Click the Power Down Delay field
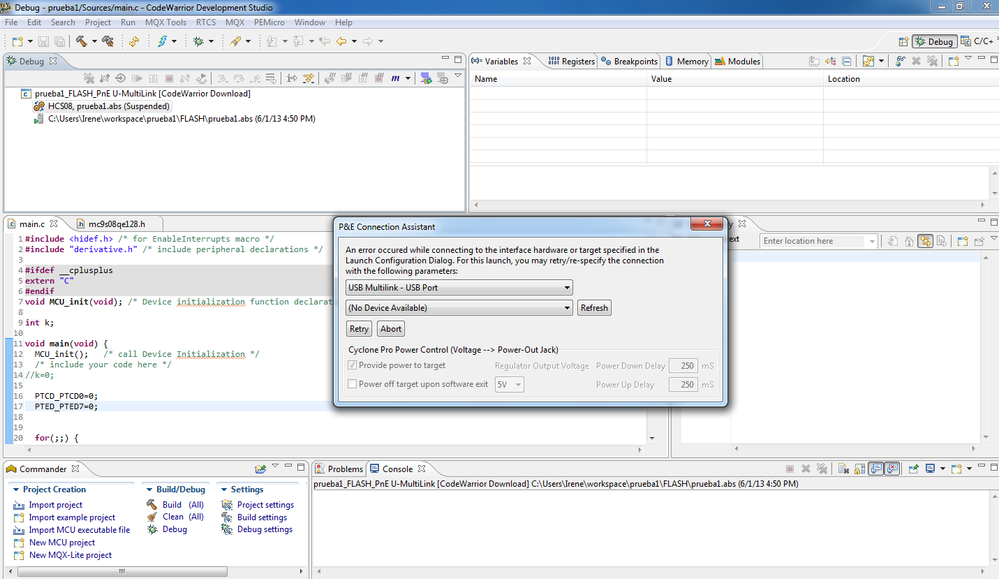The height and width of the screenshot is (579, 999). [x=683, y=366]
